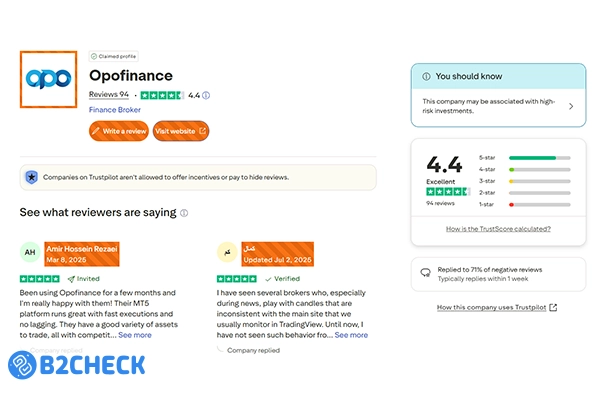
Task: Open the 'Finance Broker' category link
Action: coord(115,110)
